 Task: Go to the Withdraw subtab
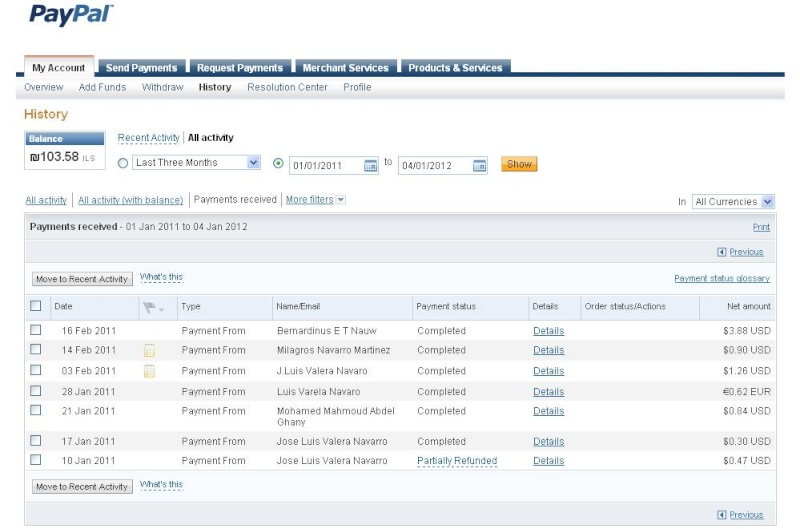coord(163,87)
